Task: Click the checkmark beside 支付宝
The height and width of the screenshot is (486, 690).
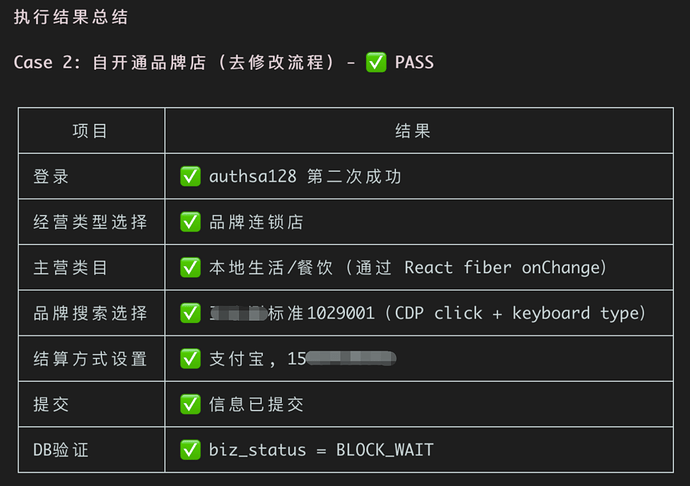Action: point(191,359)
